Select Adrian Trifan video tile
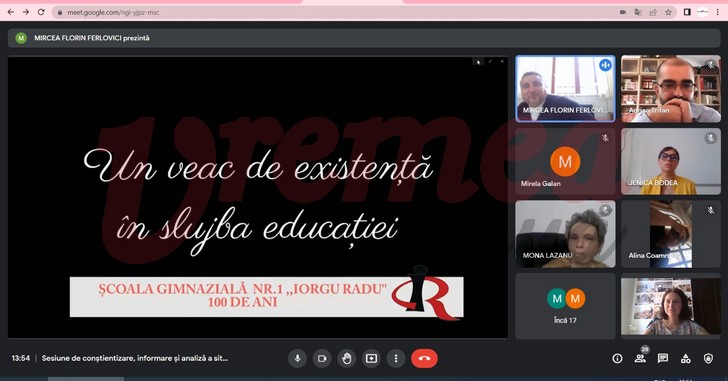 click(671, 89)
